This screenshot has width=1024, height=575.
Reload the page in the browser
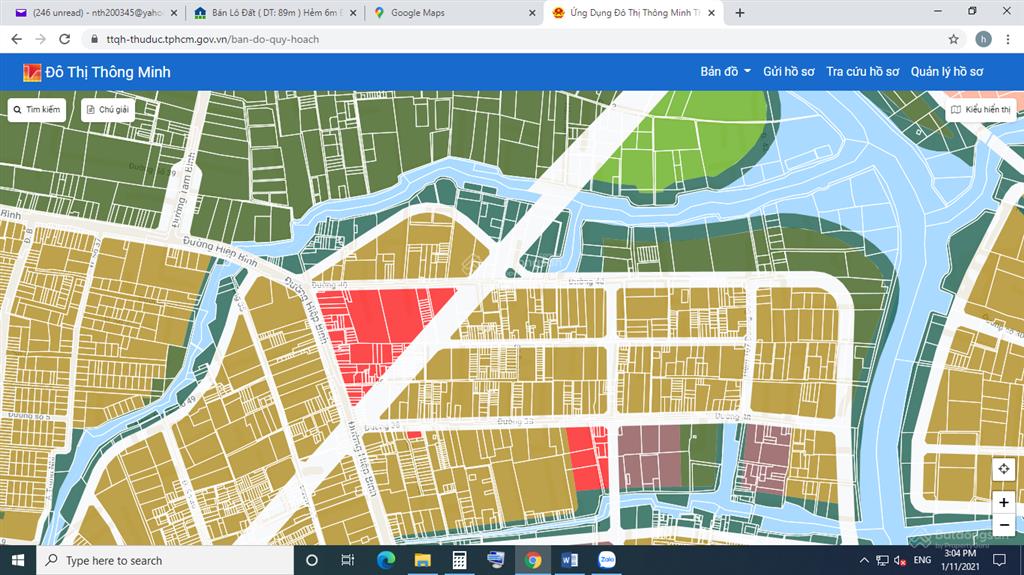pyautogui.click(x=65, y=39)
